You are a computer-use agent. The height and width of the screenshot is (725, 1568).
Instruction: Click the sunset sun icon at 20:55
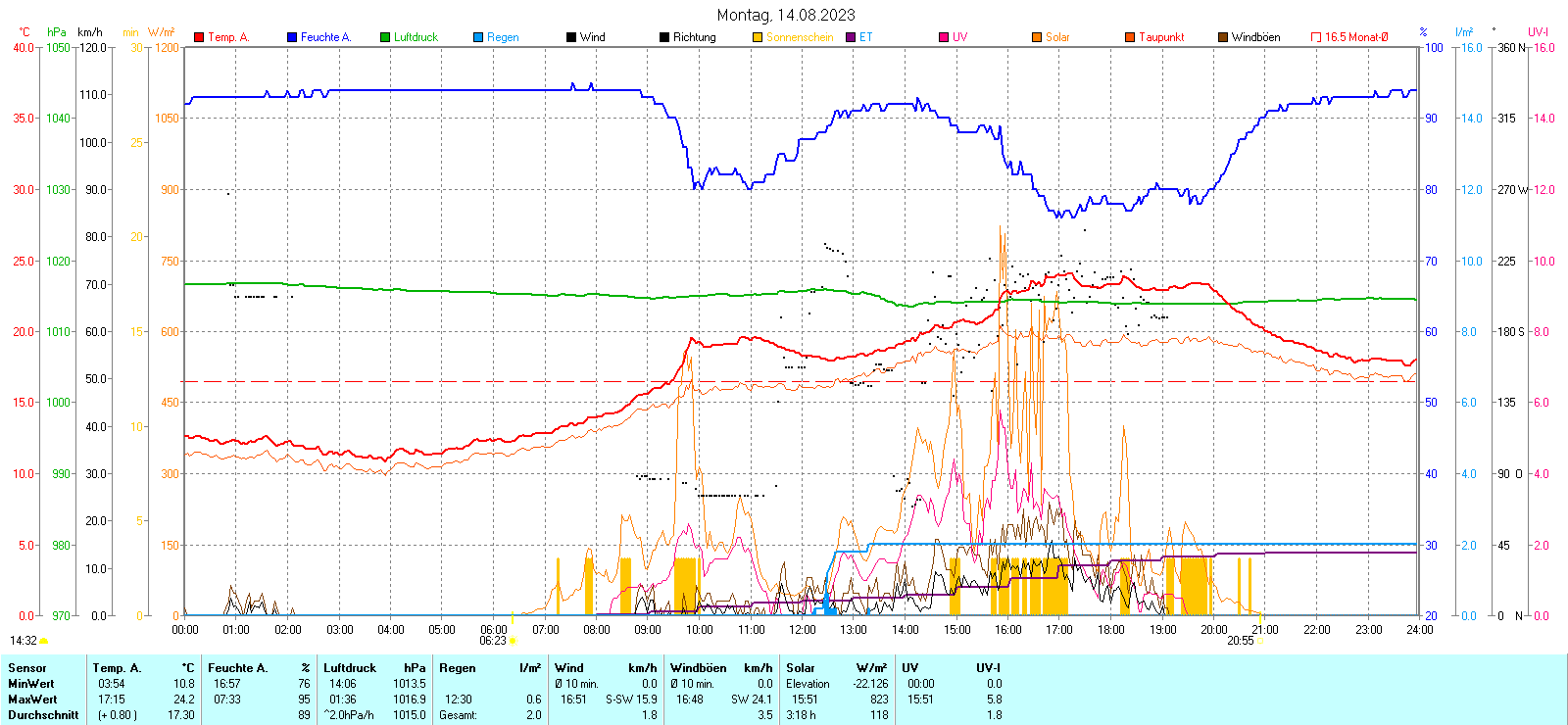1259,641
